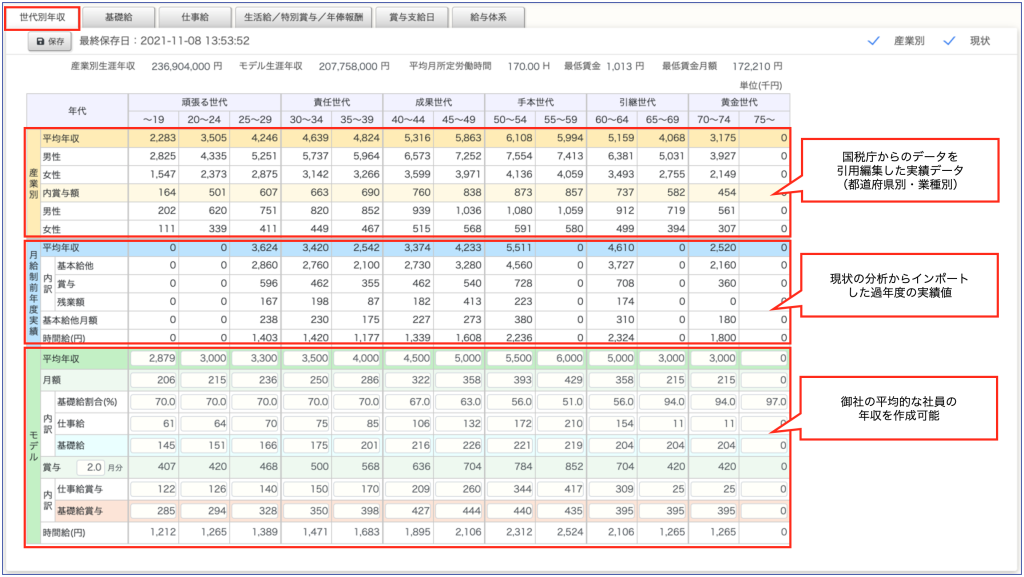Image resolution: width=1024 pixels, height=577 pixels.
Task: Click the floppy disk save icon
Action: tap(40, 42)
